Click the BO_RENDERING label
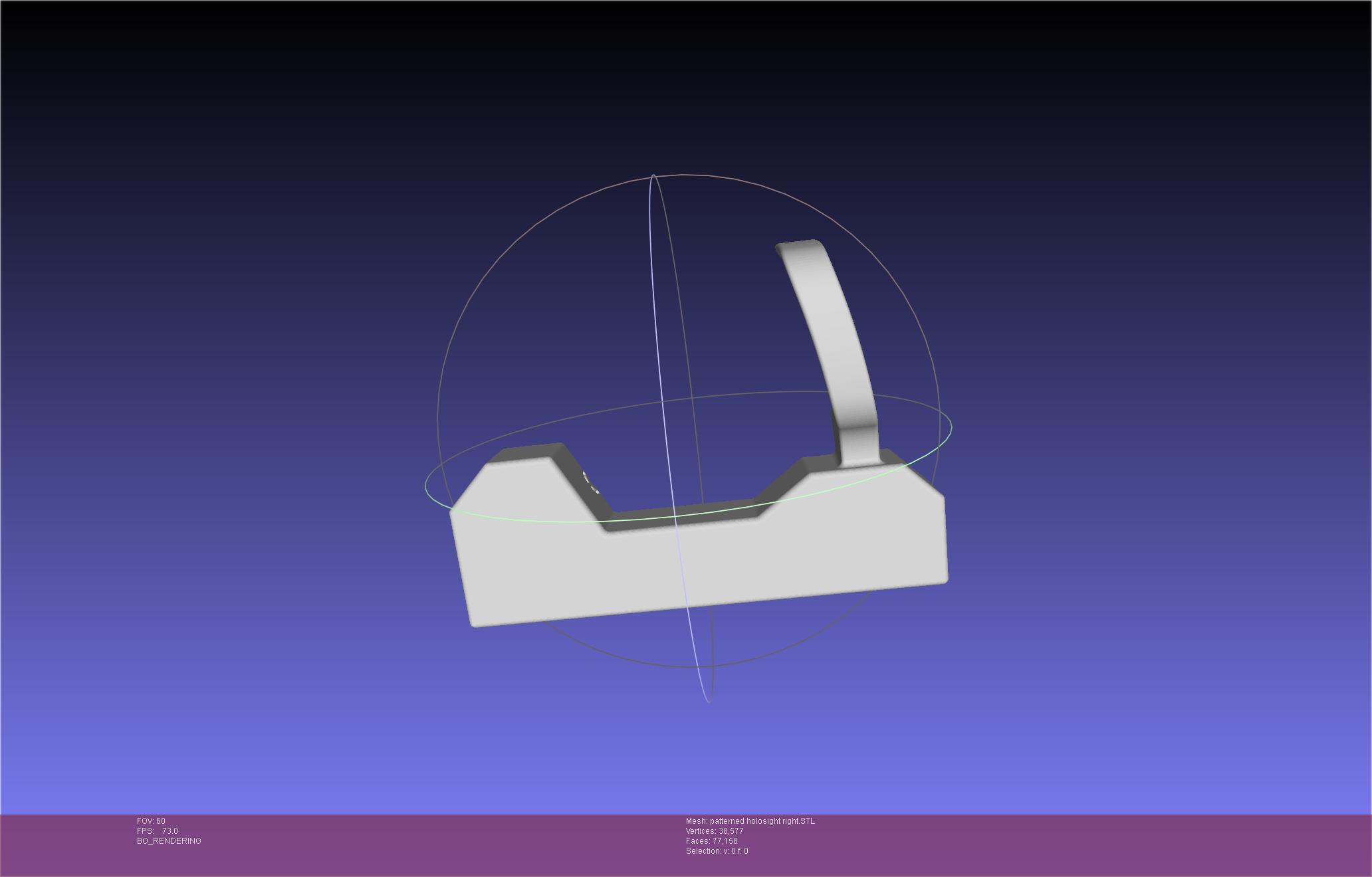Image resolution: width=1372 pixels, height=877 pixels. [169, 841]
